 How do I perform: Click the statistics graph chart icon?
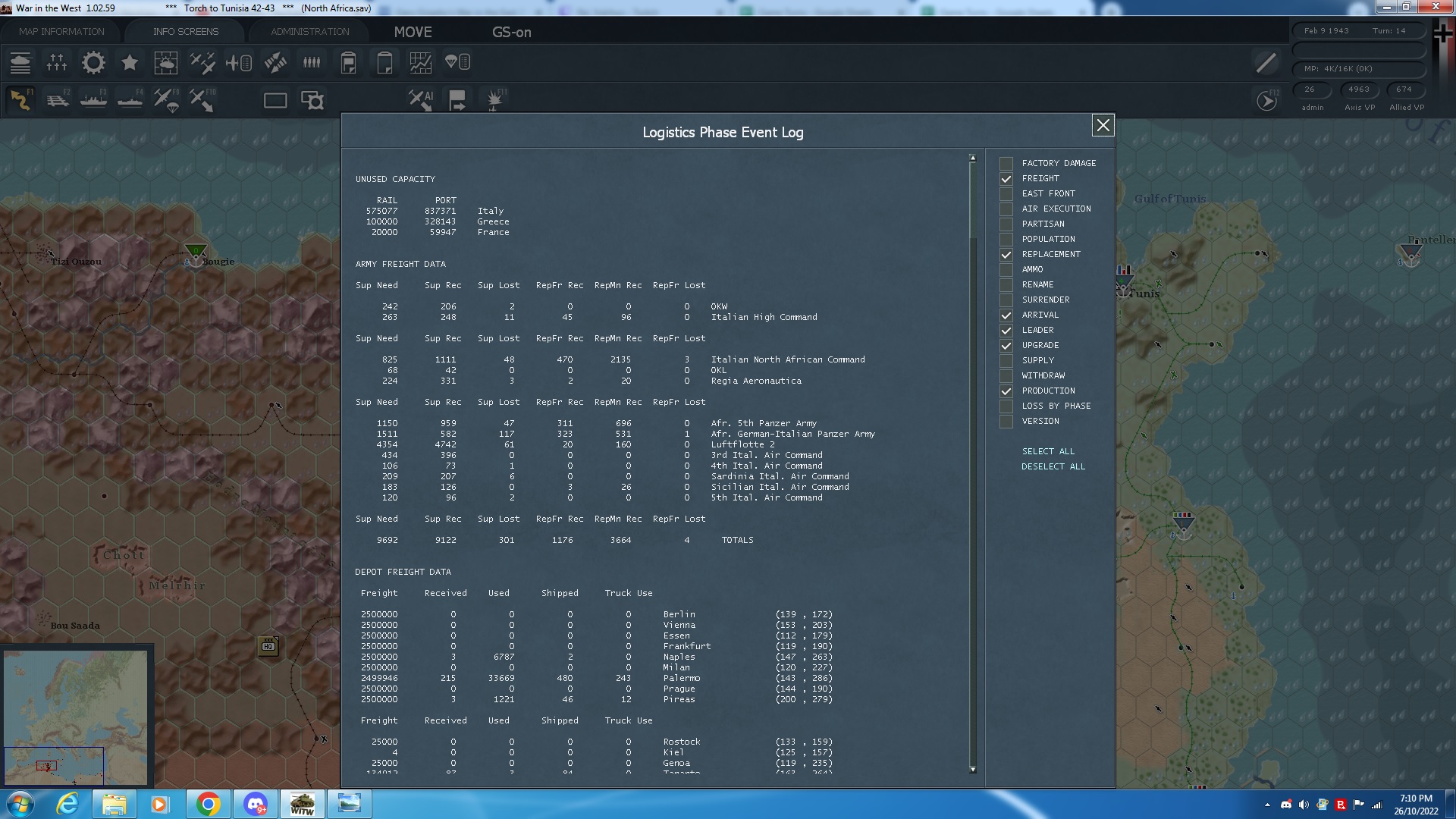coord(421,63)
